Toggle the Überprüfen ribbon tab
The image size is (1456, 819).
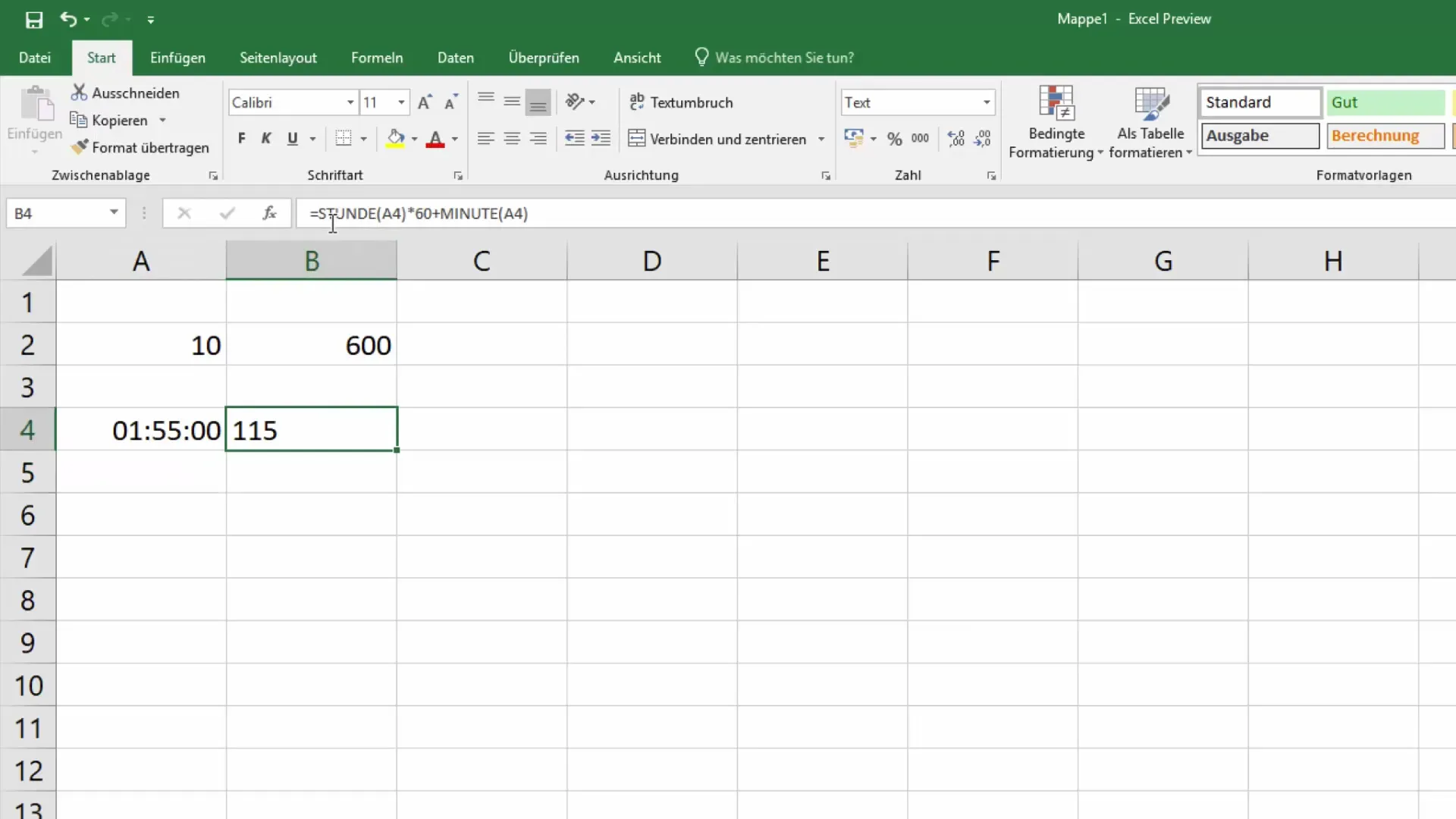(x=543, y=57)
